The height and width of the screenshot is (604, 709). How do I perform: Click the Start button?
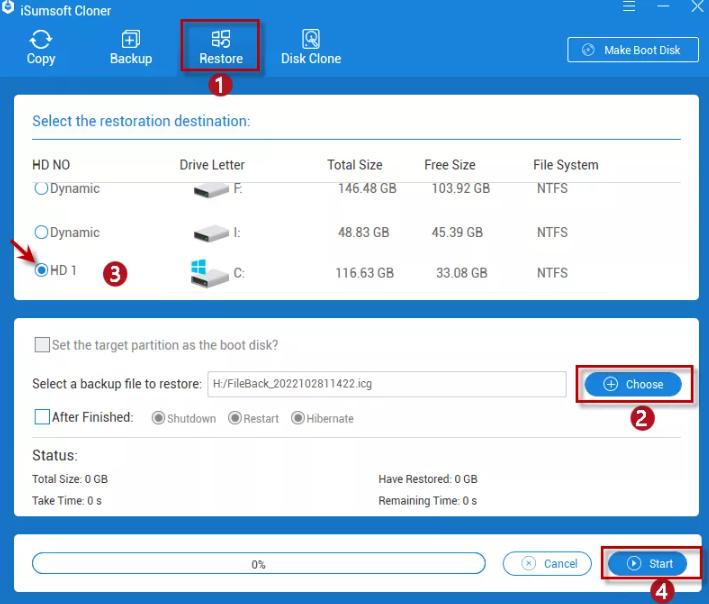647,563
